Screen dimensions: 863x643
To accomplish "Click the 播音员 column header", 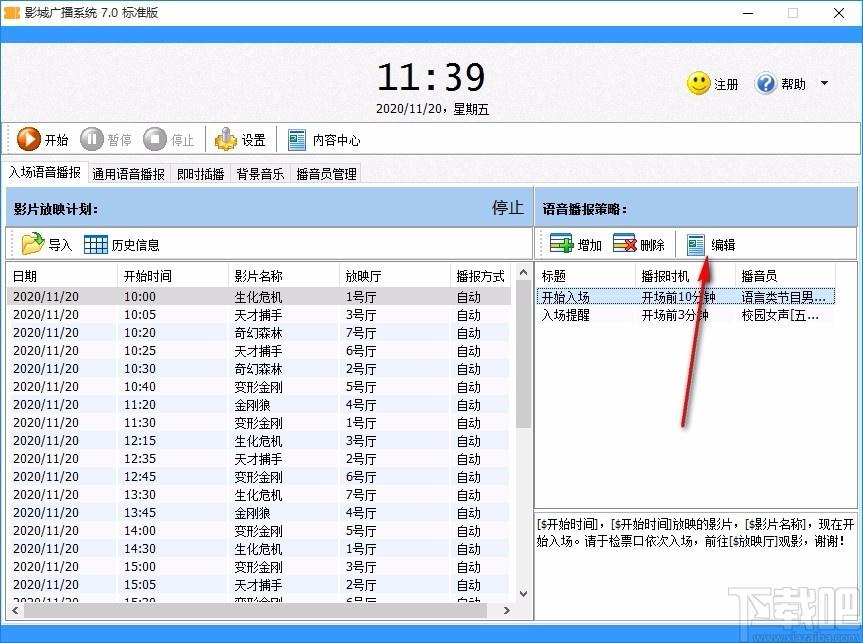I will [785, 276].
